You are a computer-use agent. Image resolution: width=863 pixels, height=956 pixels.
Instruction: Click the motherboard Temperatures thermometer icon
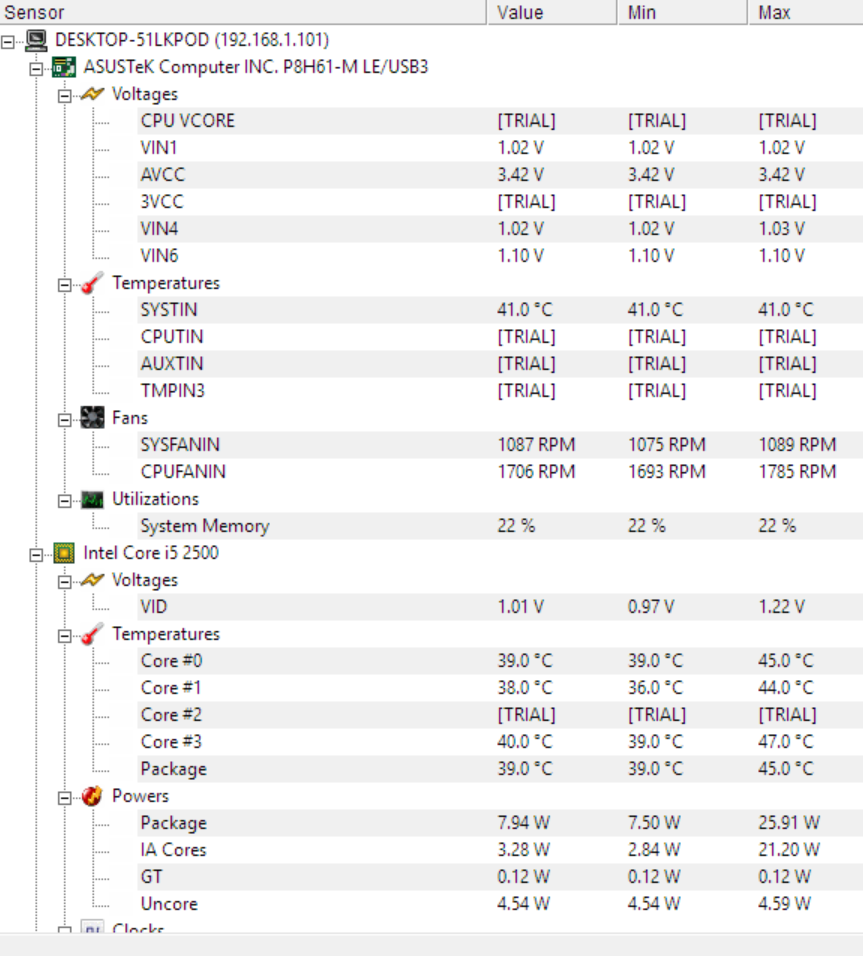[92, 283]
